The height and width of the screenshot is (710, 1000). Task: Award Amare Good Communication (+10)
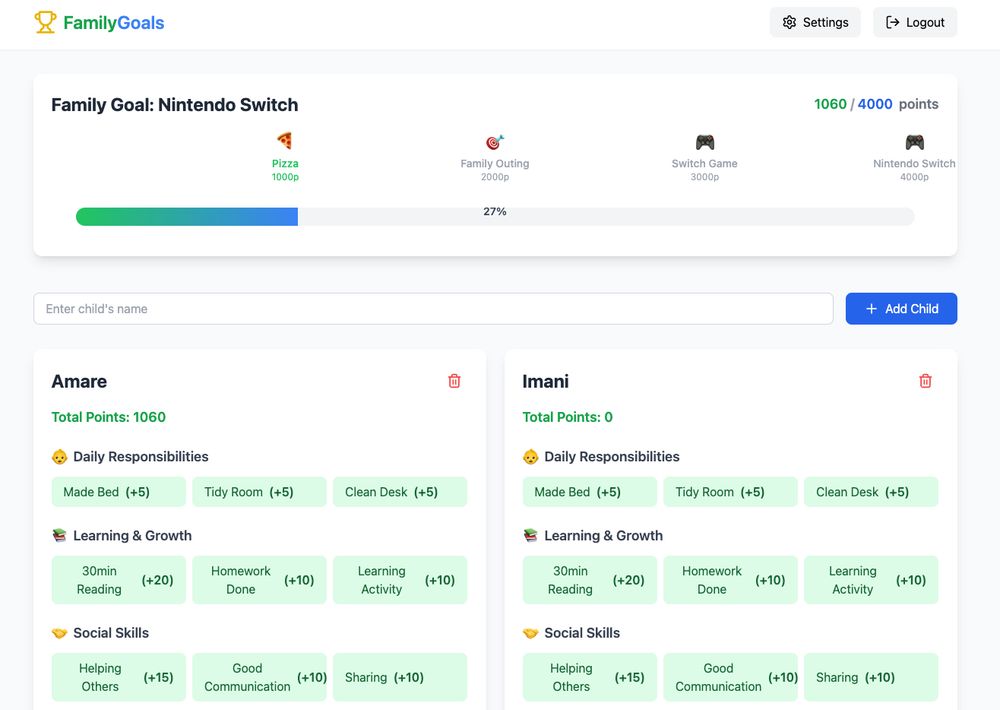coord(260,677)
